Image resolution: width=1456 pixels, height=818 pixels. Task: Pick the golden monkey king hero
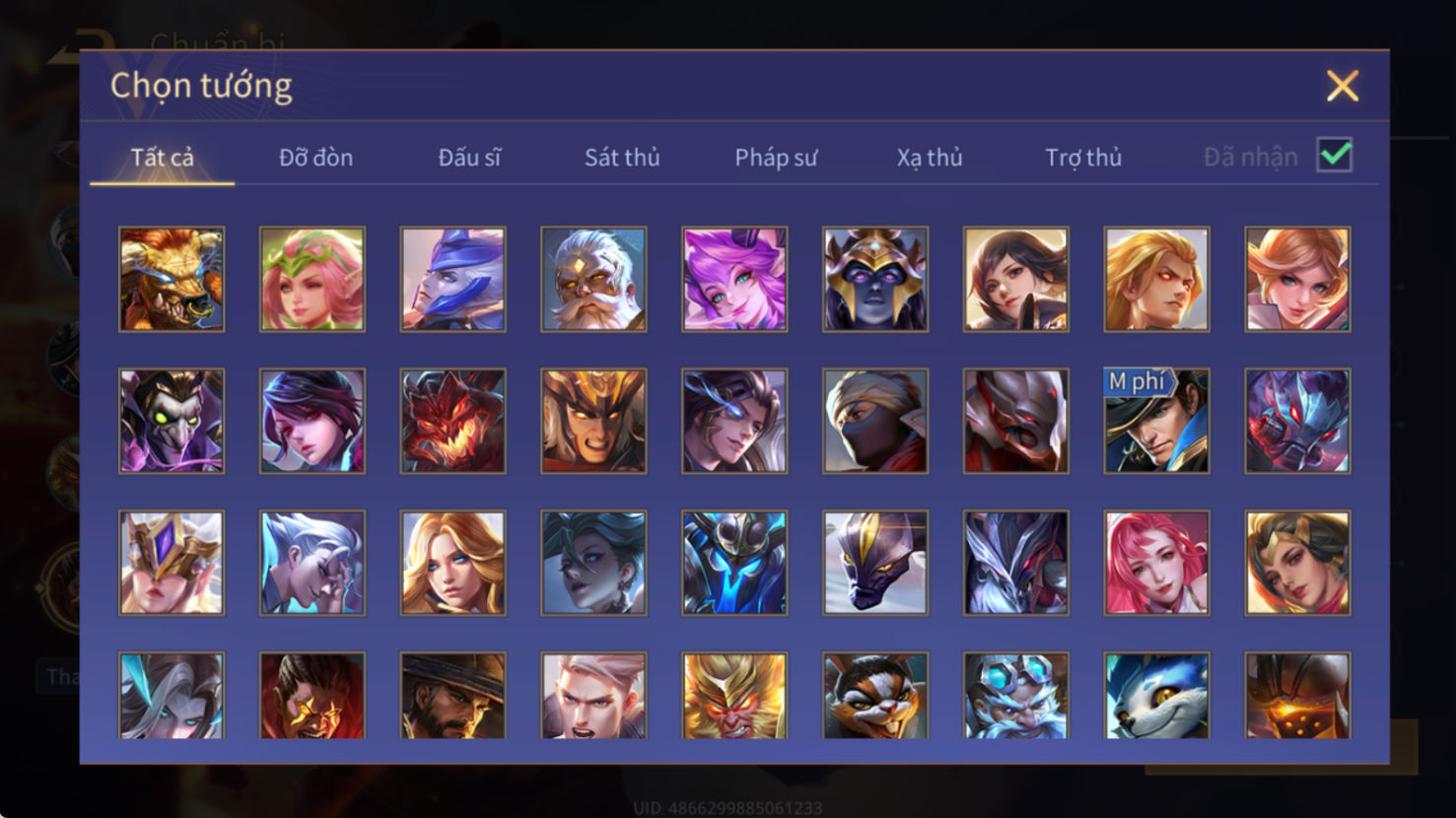coord(734,695)
